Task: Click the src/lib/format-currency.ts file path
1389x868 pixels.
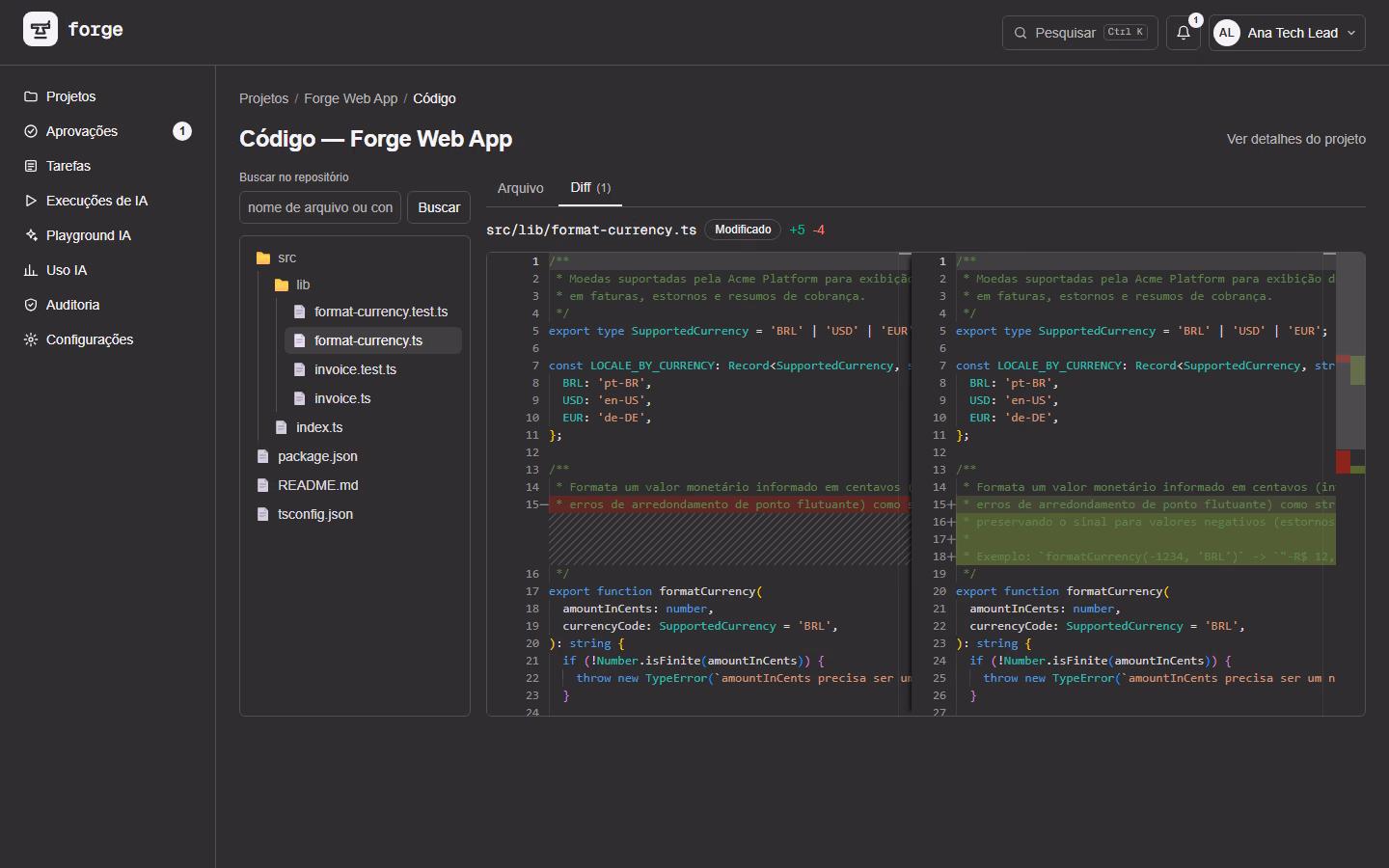Action: click(591, 230)
